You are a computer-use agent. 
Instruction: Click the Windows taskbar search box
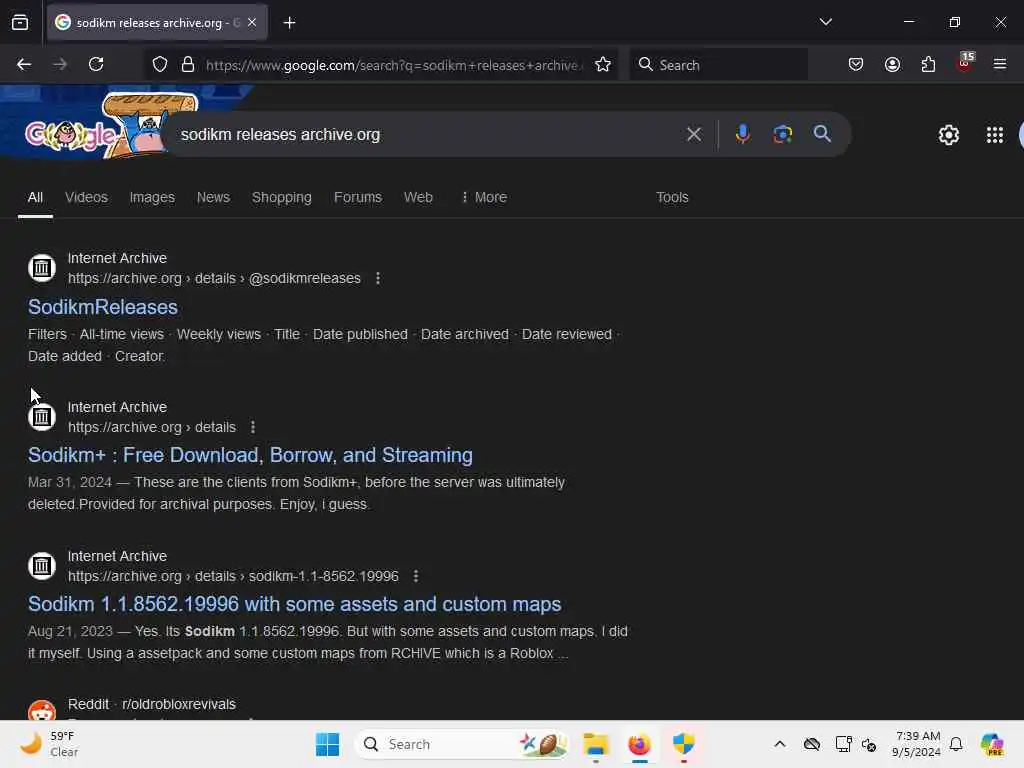[x=461, y=744]
